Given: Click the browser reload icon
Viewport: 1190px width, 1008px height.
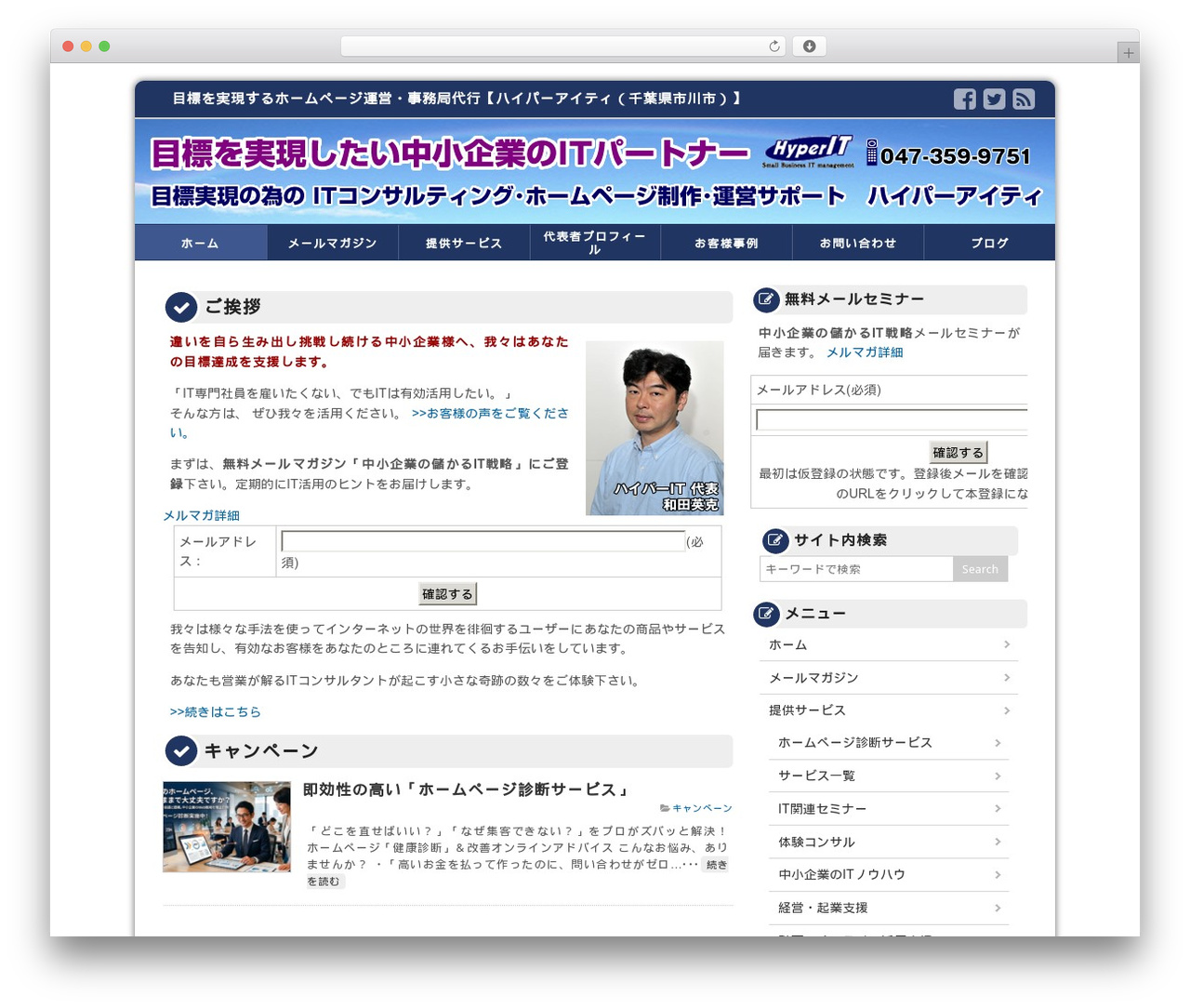Looking at the screenshot, I should click(x=773, y=46).
